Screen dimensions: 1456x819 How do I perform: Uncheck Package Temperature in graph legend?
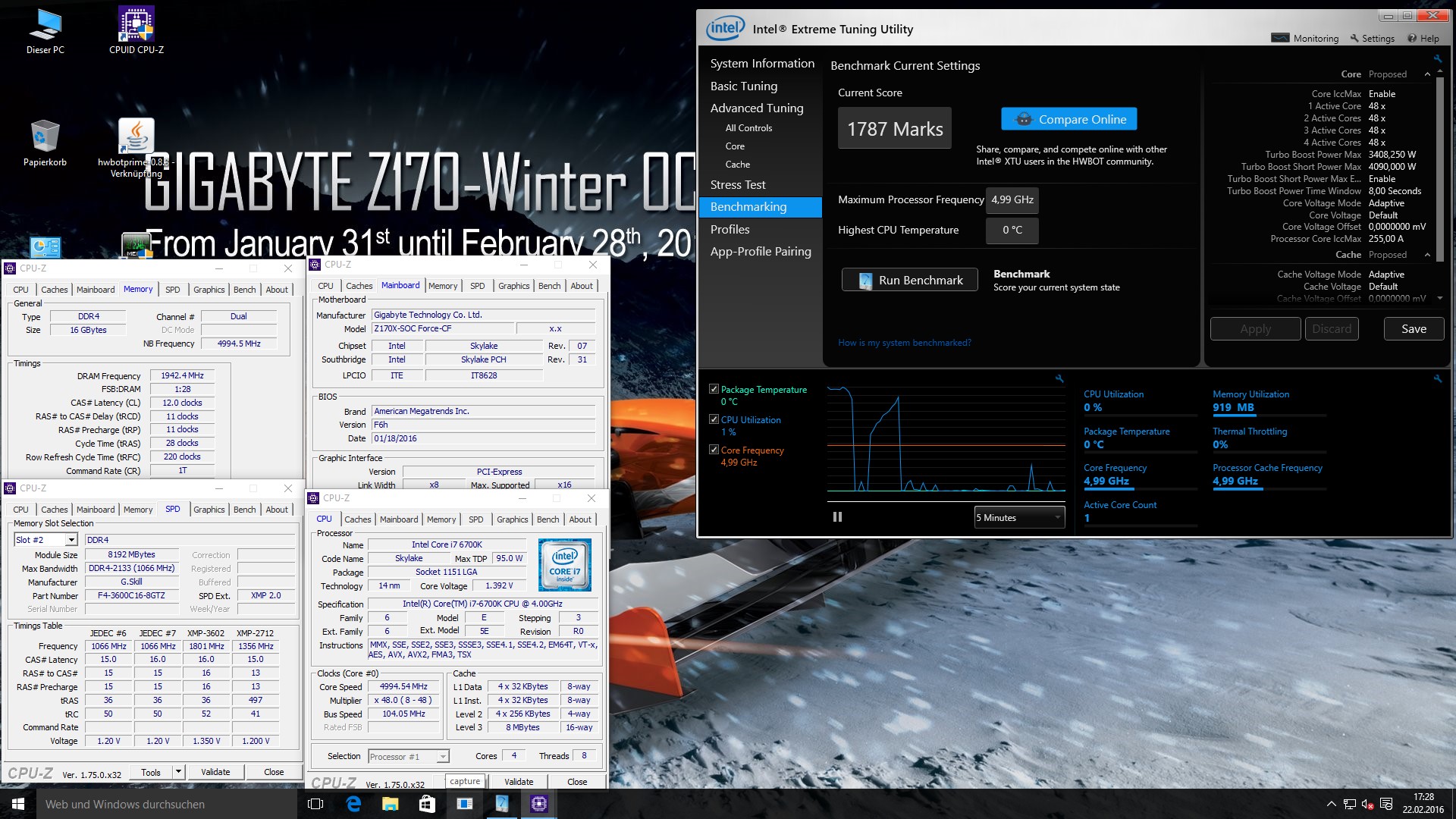714,389
